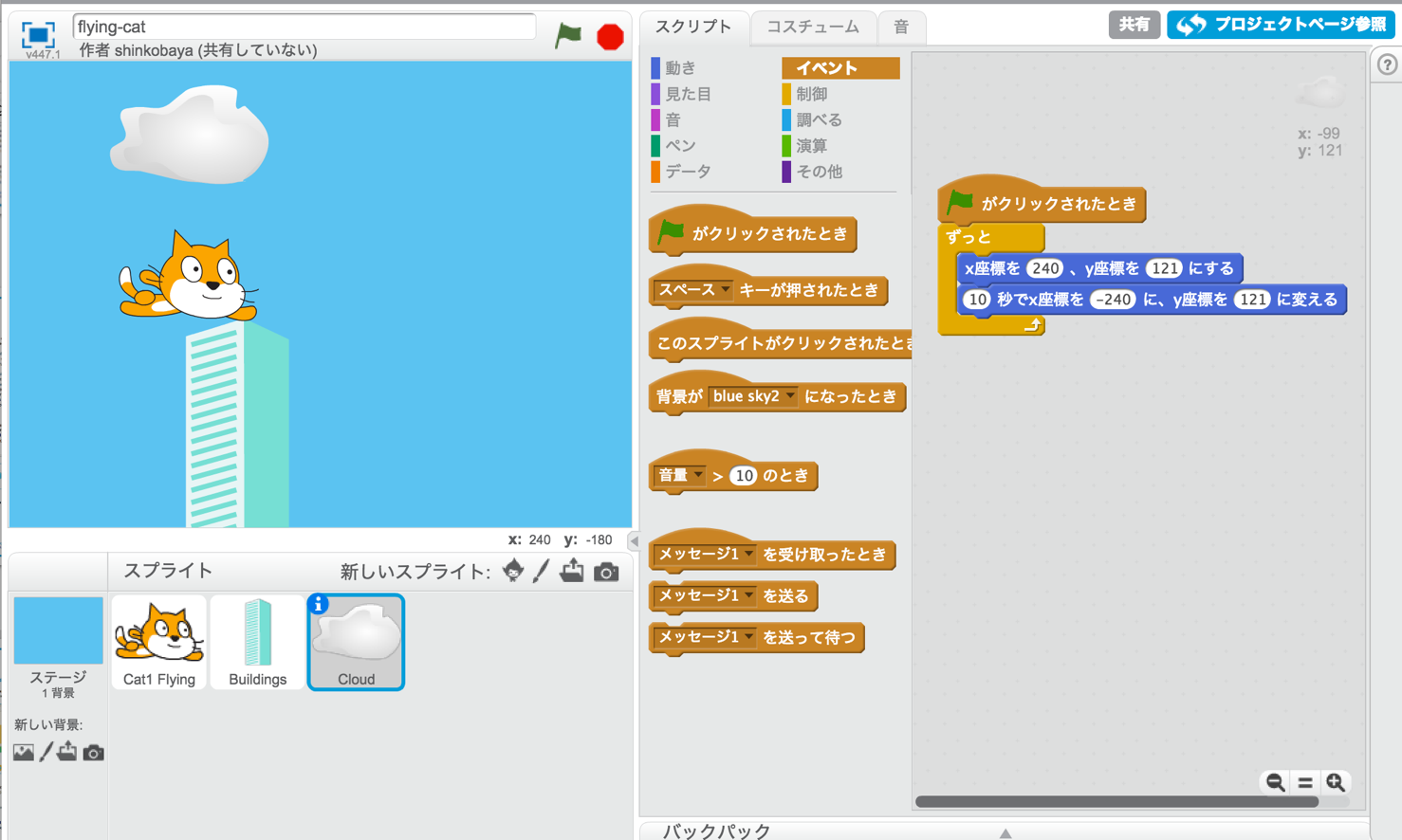The height and width of the screenshot is (840, 1402).
Task: Click the scripts area horizontal scrollbar
Action: [x=1116, y=802]
